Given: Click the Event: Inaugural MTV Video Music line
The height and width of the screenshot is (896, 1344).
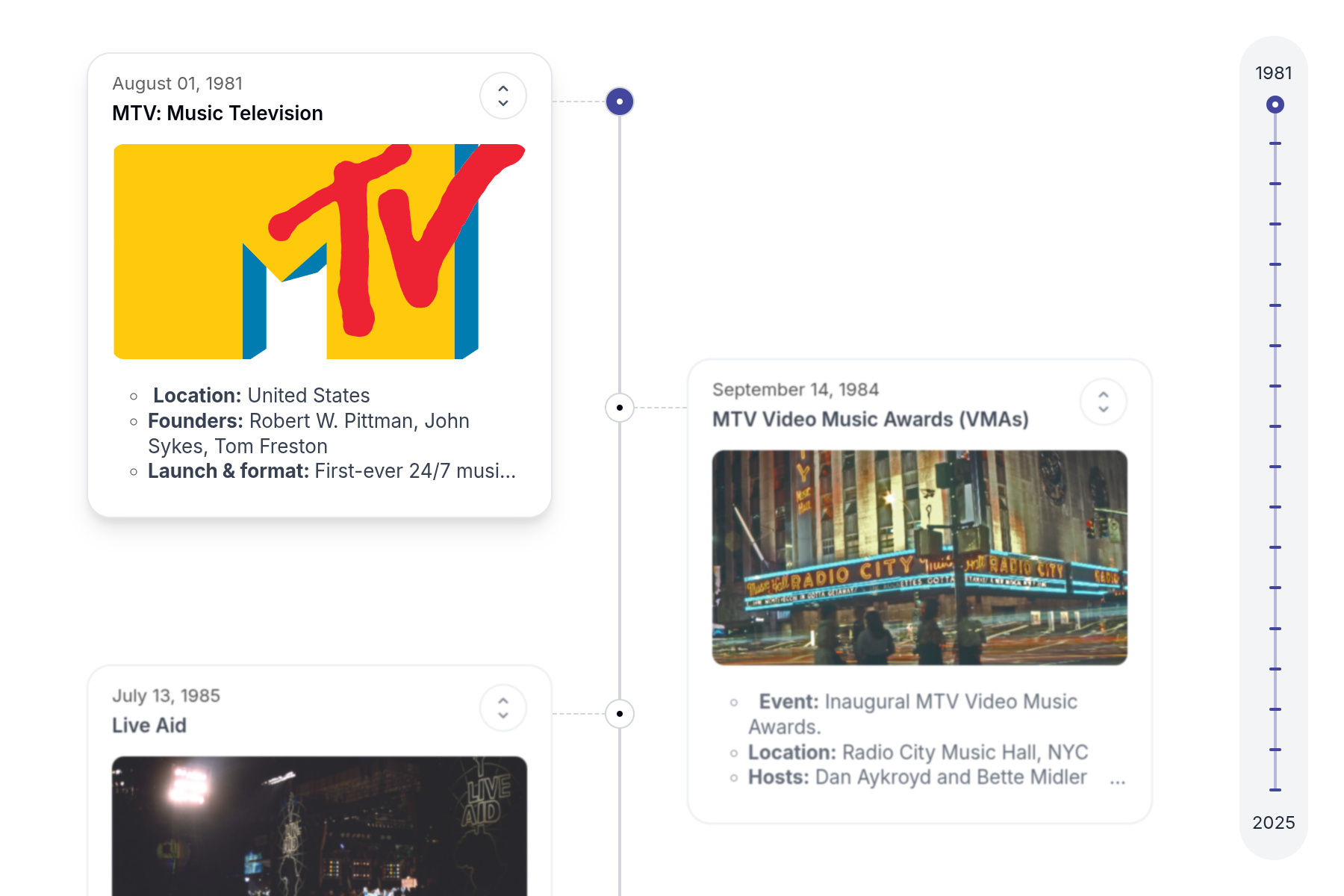Looking at the screenshot, I should tap(912, 715).
